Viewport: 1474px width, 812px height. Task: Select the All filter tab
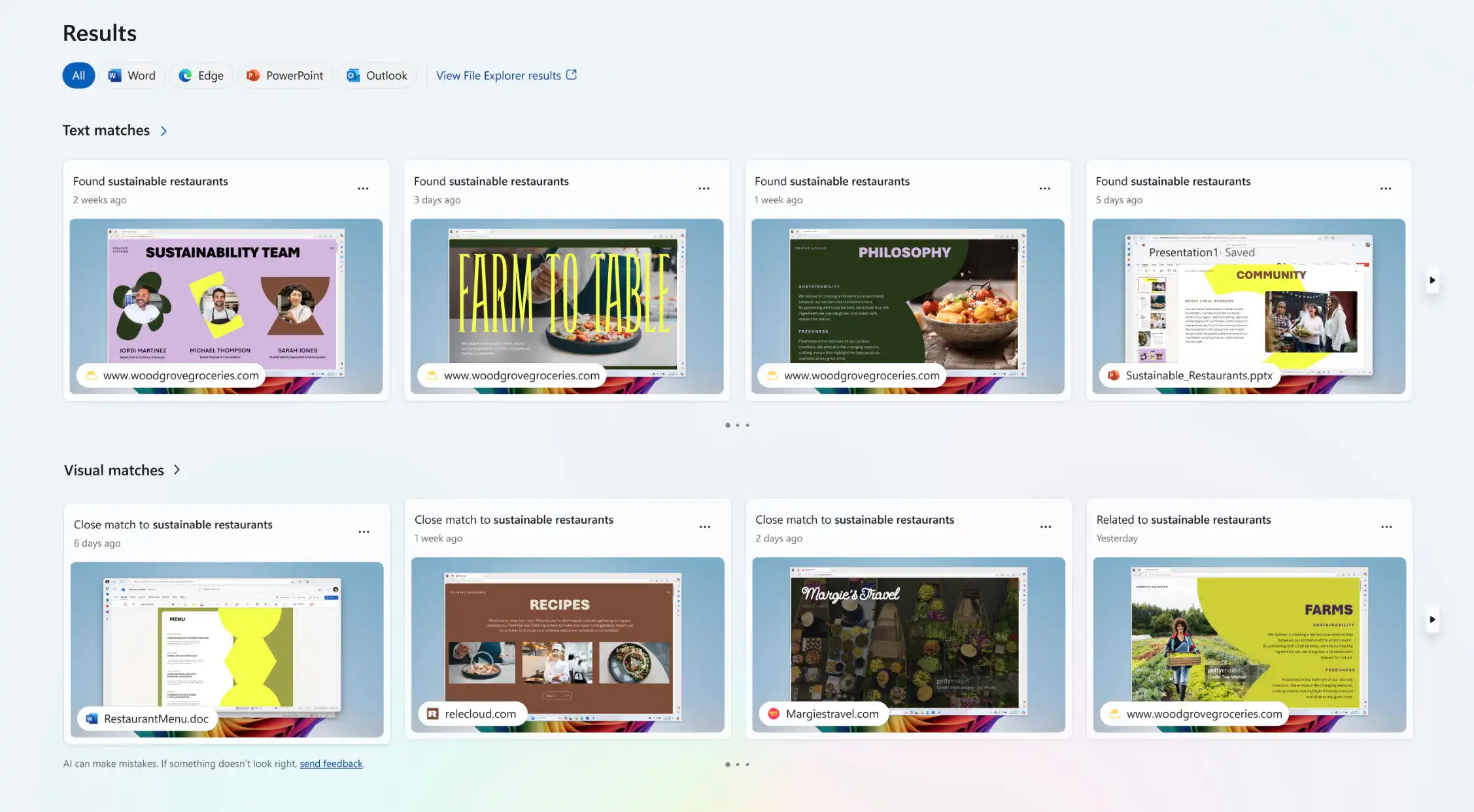click(x=78, y=75)
